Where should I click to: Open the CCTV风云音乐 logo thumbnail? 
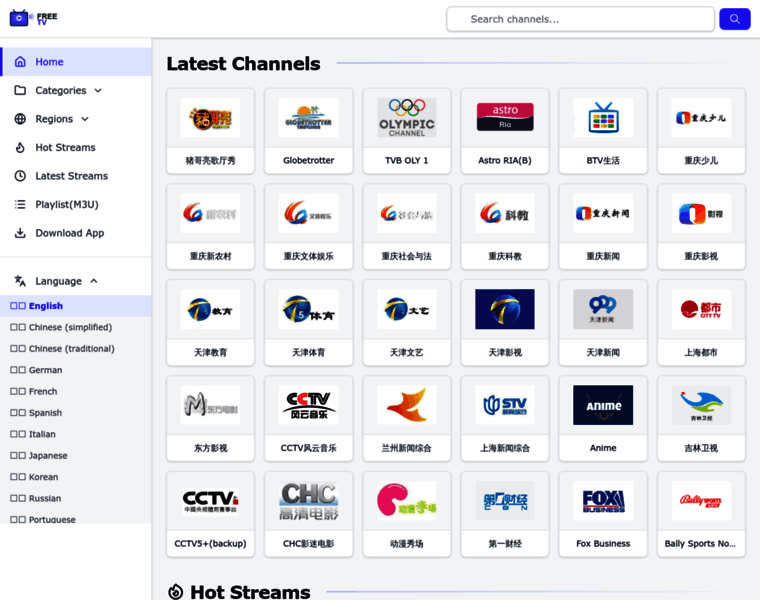point(309,405)
